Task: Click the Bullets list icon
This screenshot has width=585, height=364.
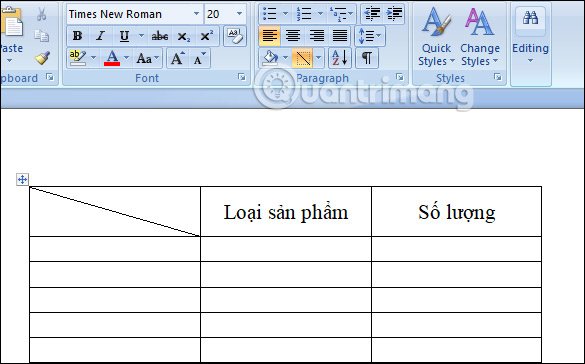Action: [x=270, y=14]
